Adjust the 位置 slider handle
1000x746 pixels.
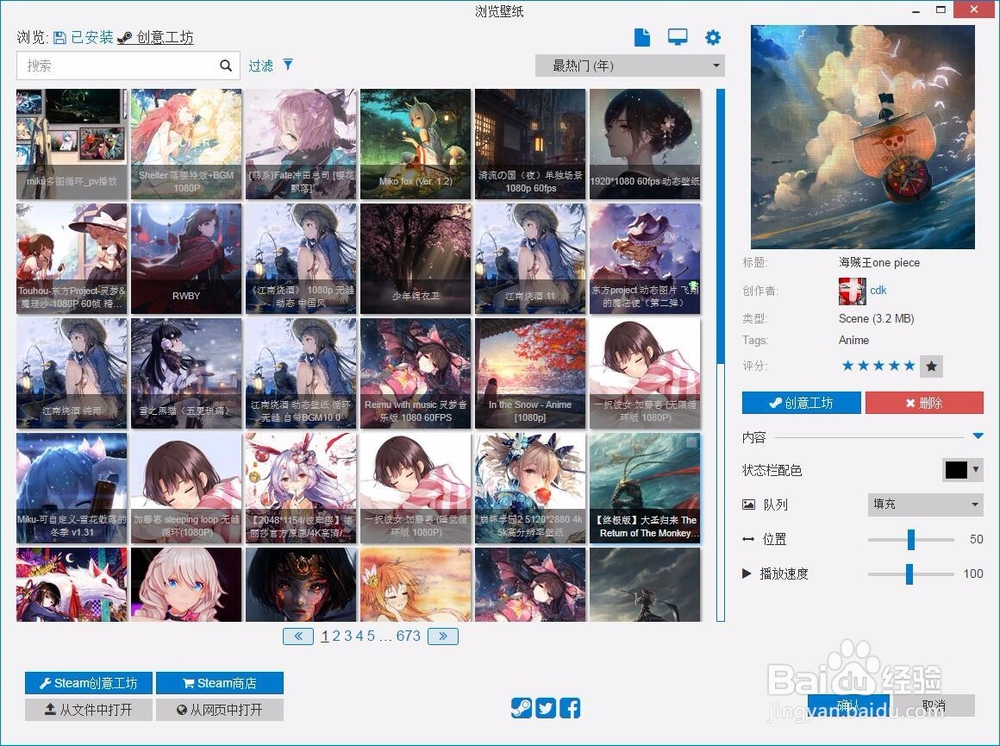(x=911, y=539)
